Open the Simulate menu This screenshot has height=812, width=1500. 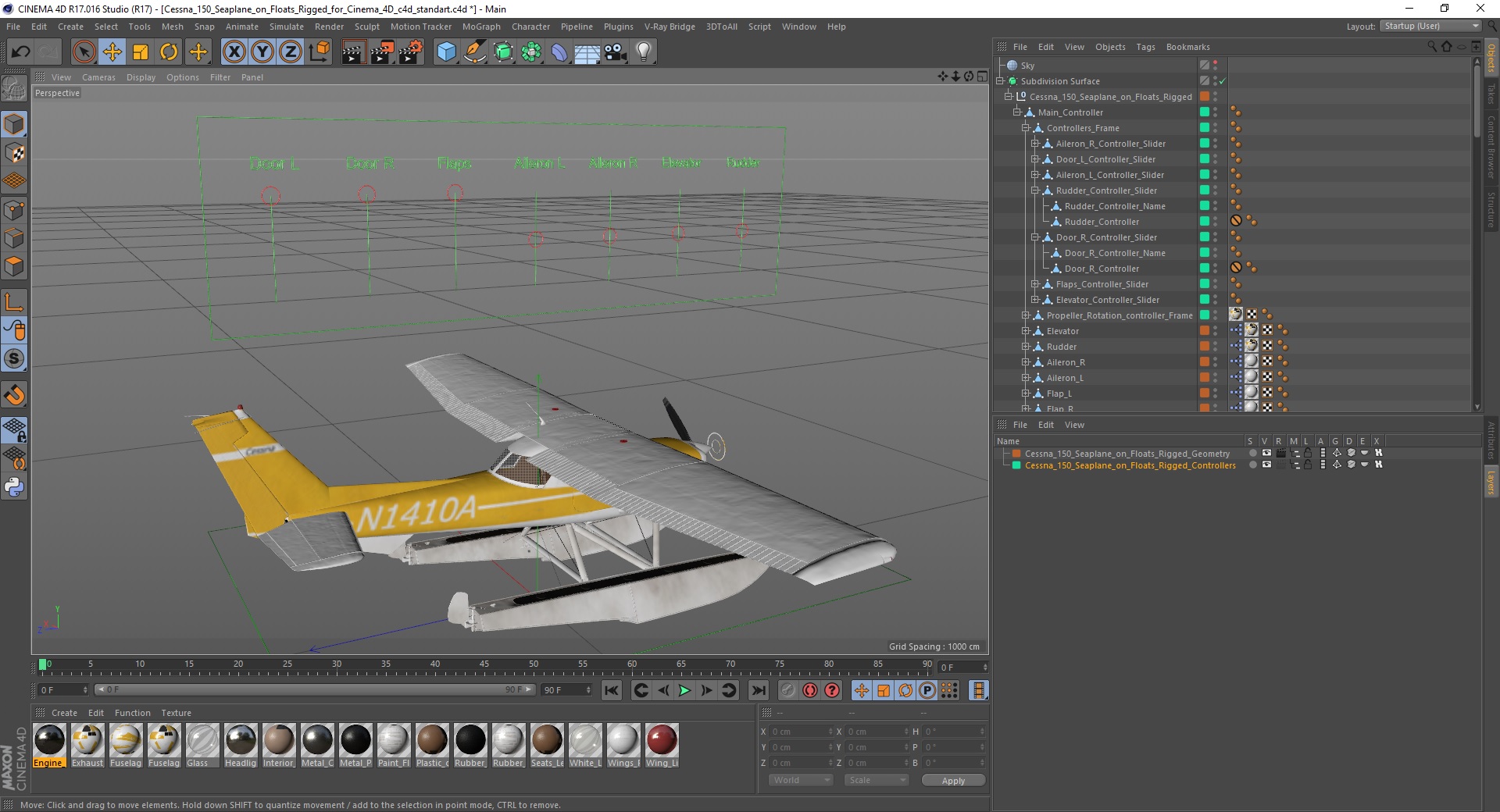[x=287, y=27]
